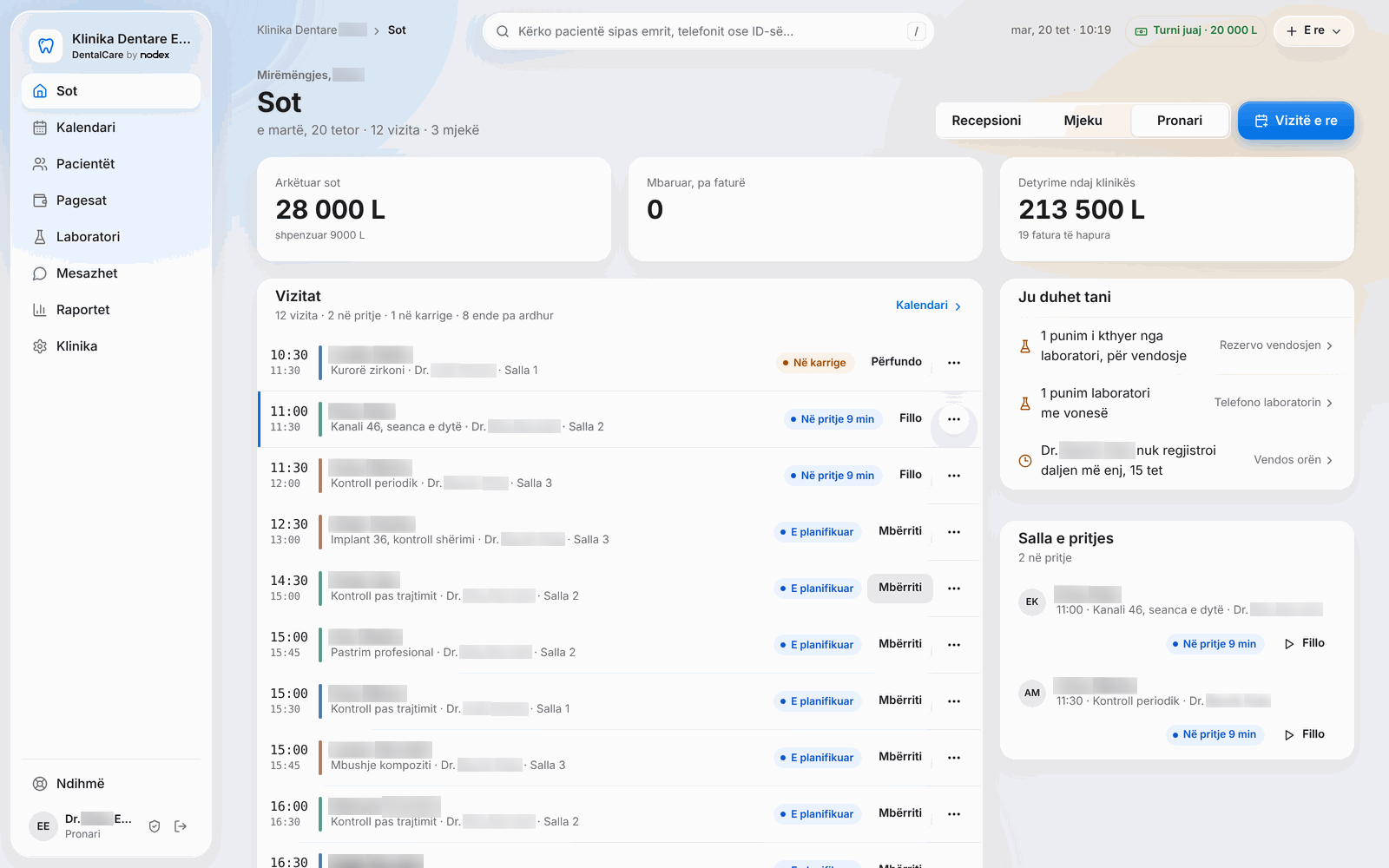Expand the 'E re' dropdown

tap(1313, 30)
